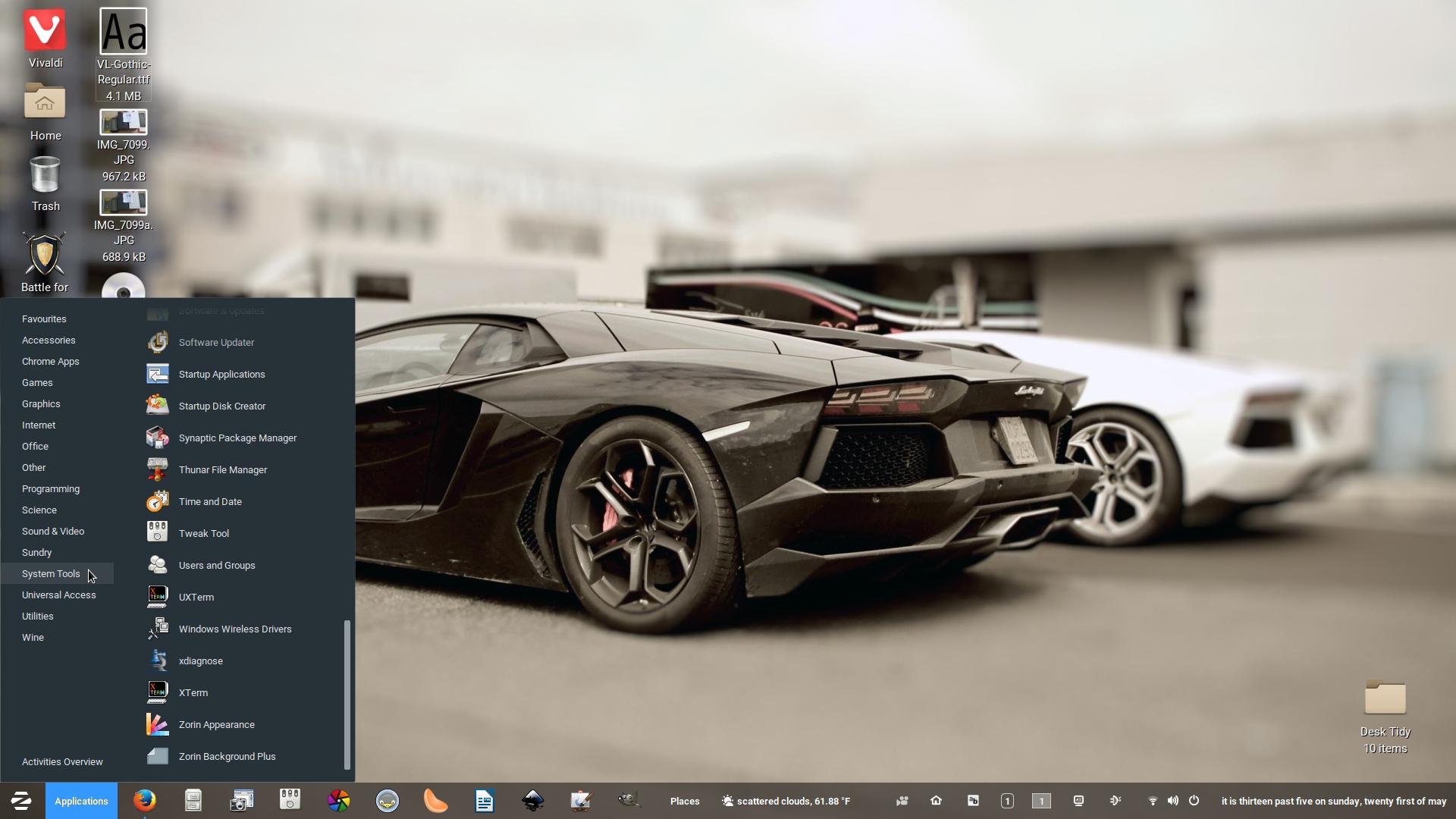Launch GIMP from the taskbar
The image size is (1456, 819).
click(629, 800)
